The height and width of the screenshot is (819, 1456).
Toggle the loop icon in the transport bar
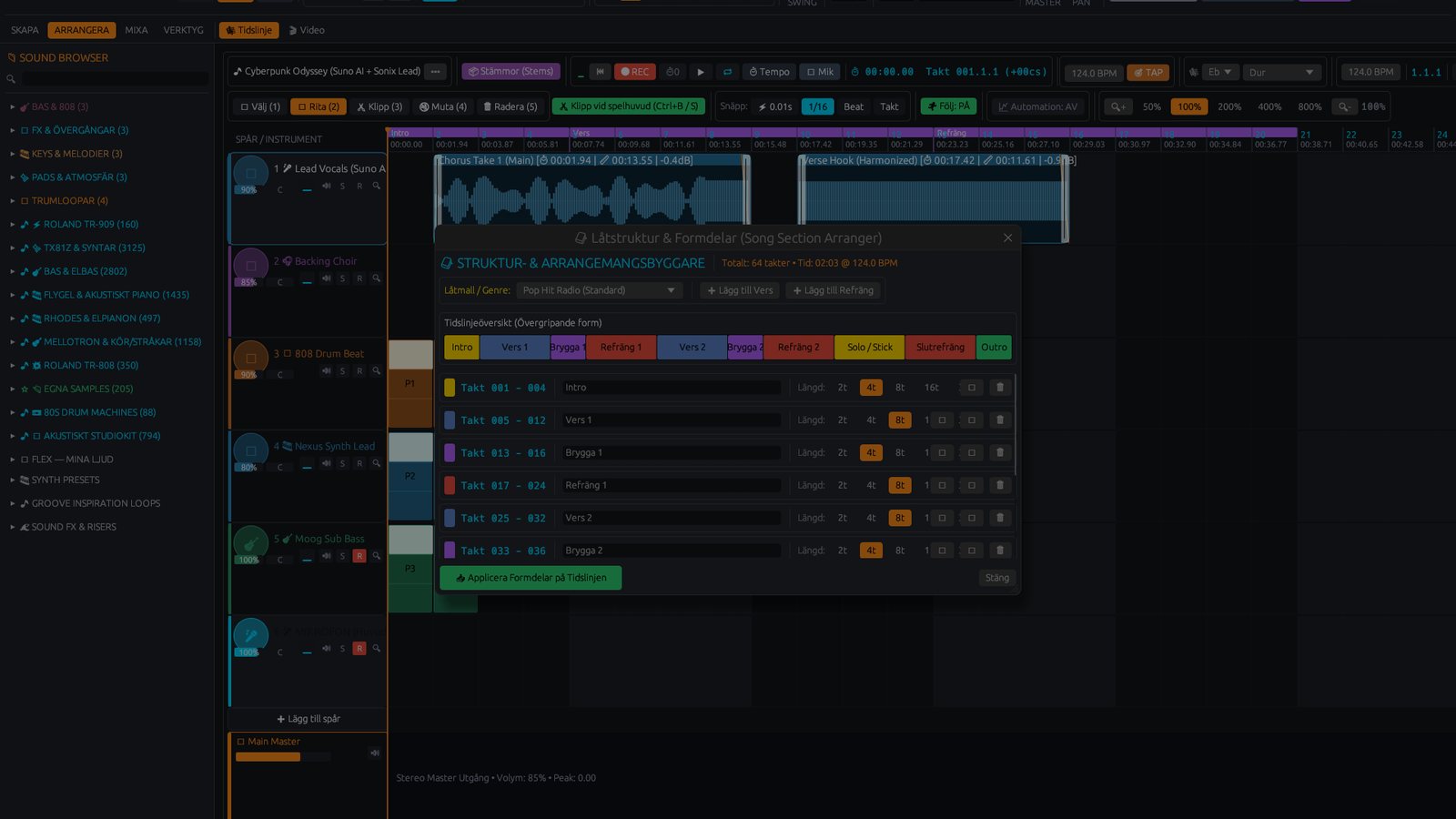pyautogui.click(x=727, y=72)
